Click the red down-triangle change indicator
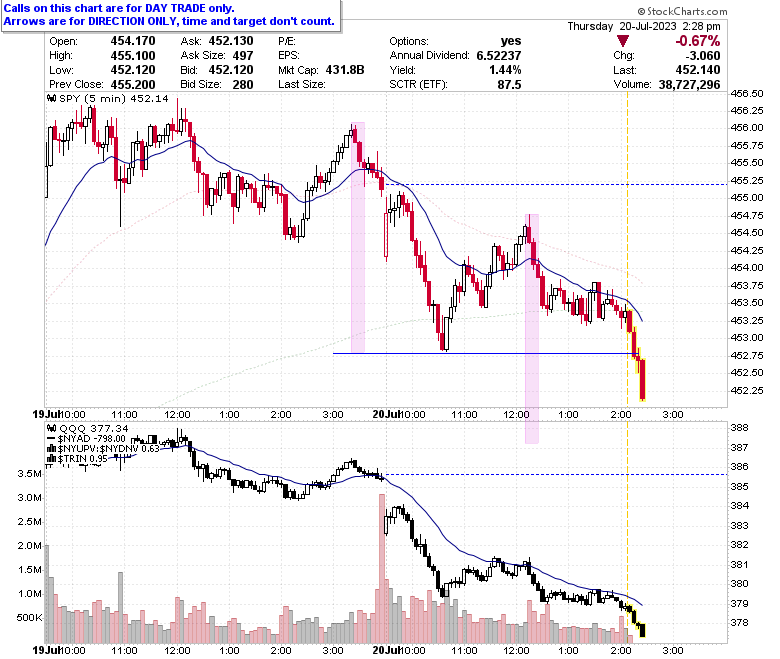The image size is (780, 659). 623,41
